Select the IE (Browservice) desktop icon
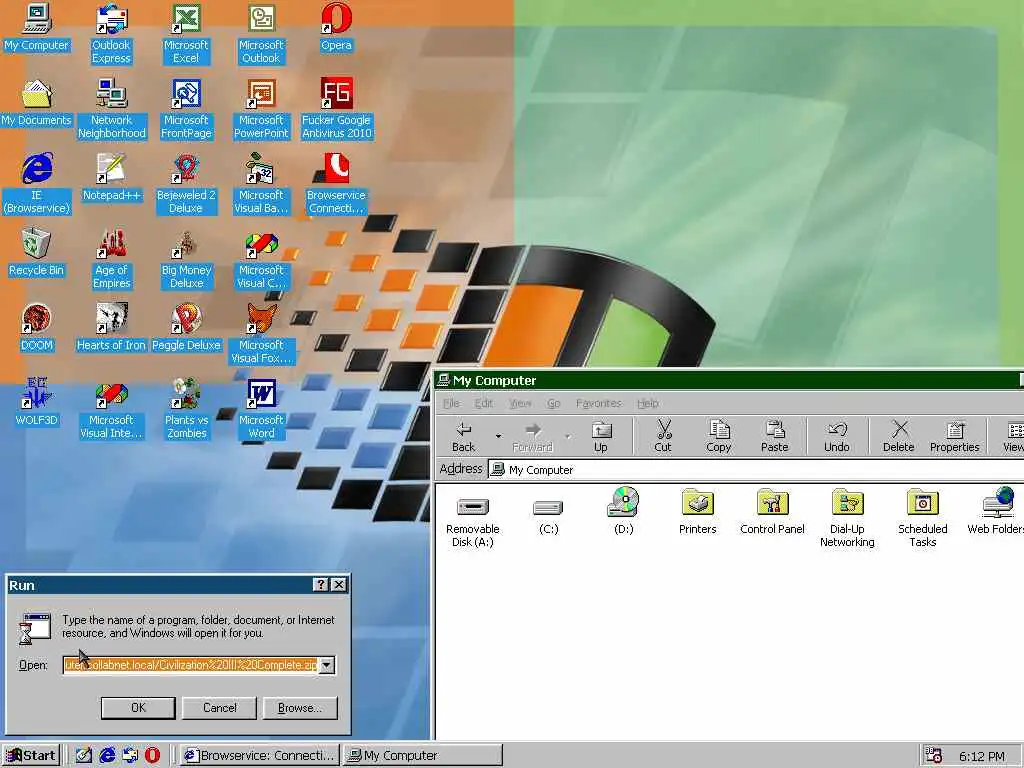Viewport: 1024px width, 768px height. coord(36,184)
